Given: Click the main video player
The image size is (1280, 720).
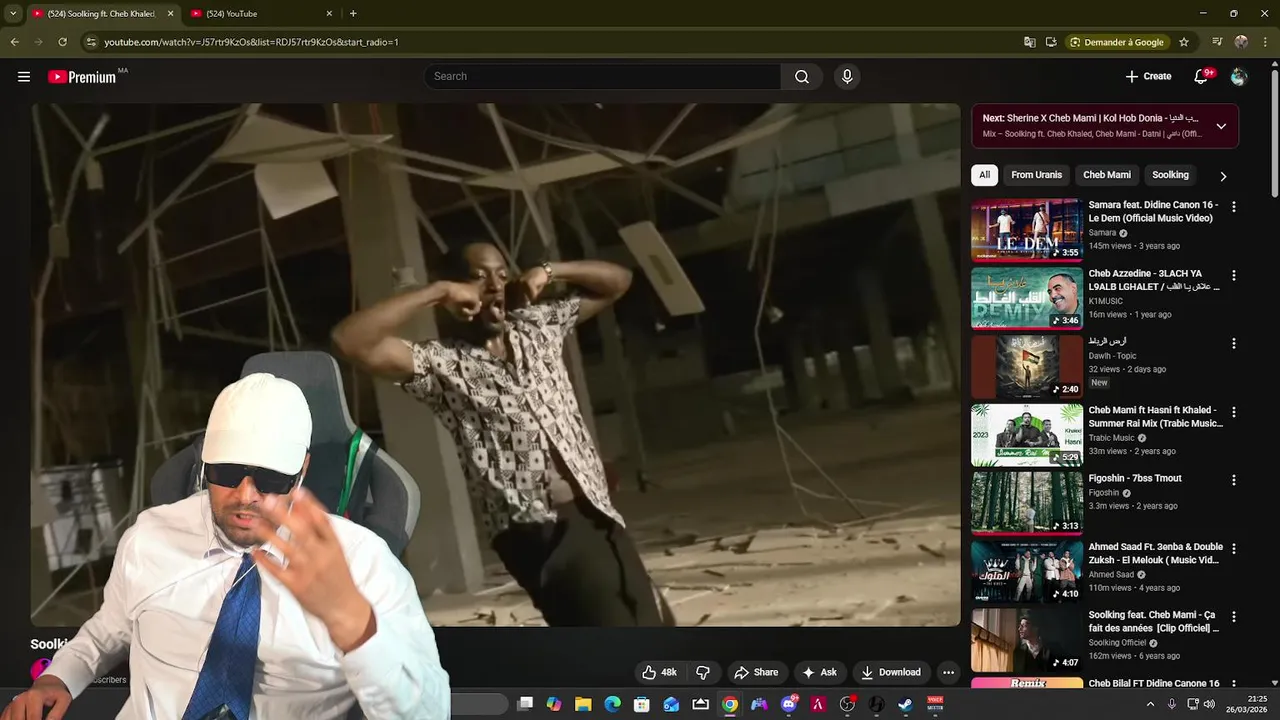Looking at the screenshot, I should 495,365.
